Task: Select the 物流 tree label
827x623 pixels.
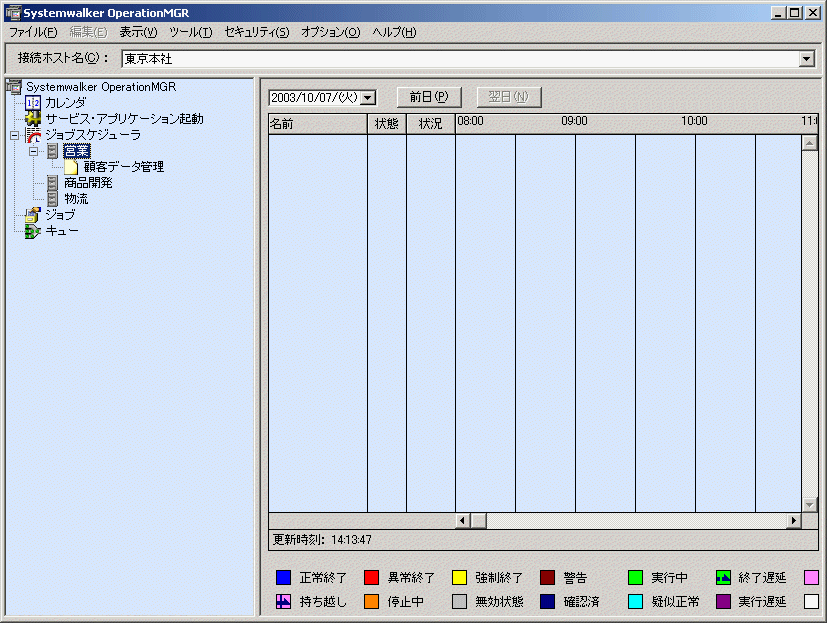Action: pyautogui.click(x=76, y=199)
